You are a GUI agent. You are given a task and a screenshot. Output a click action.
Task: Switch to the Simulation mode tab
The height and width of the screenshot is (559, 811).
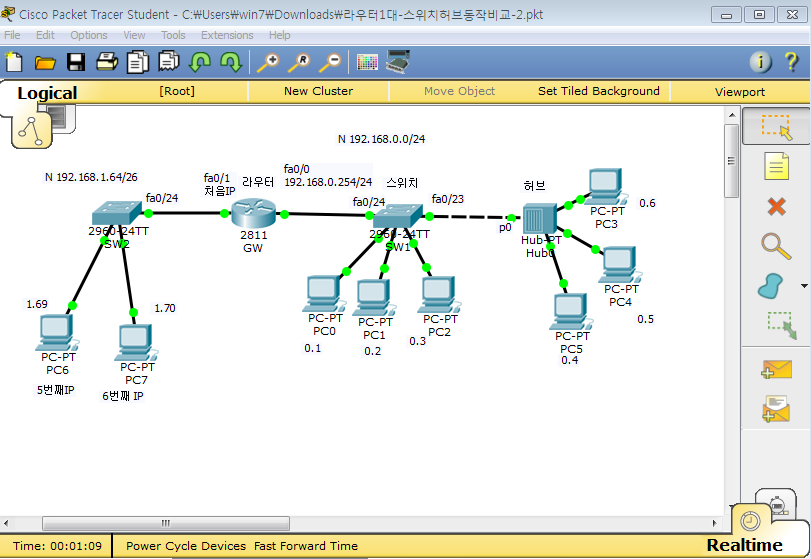point(777,504)
